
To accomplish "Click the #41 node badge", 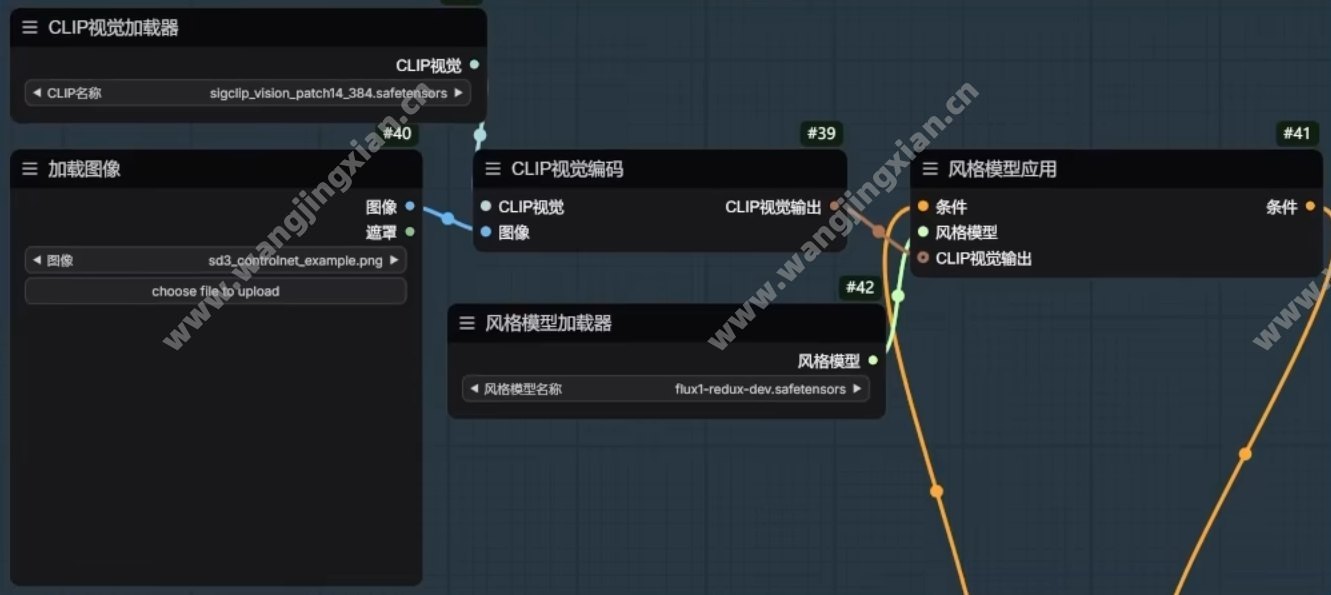I will coord(1297,134).
